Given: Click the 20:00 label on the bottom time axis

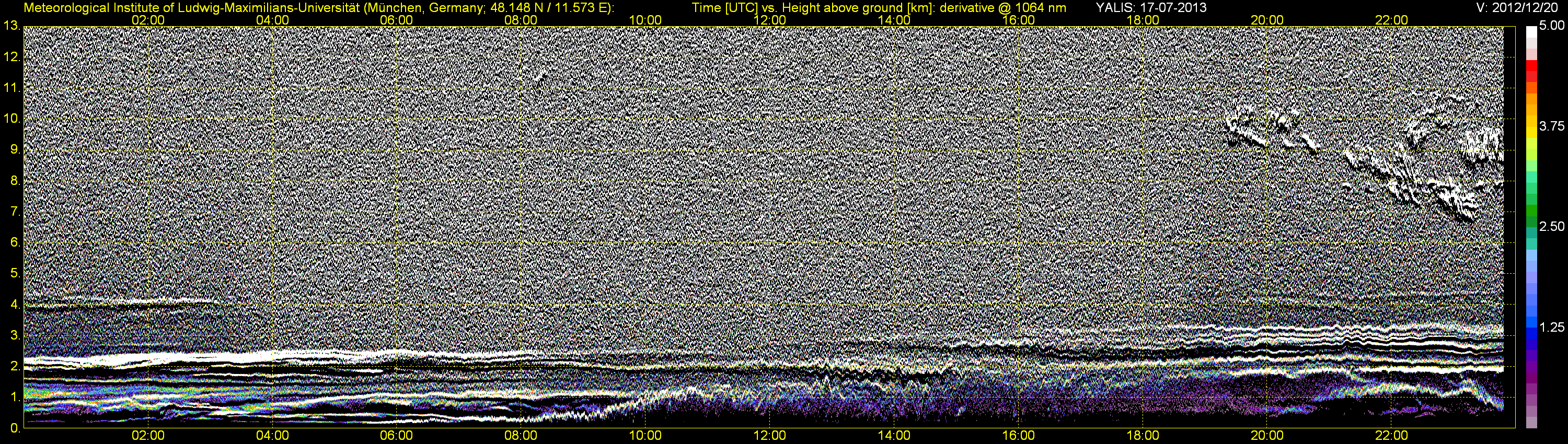Looking at the screenshot, I should 1267,436.
